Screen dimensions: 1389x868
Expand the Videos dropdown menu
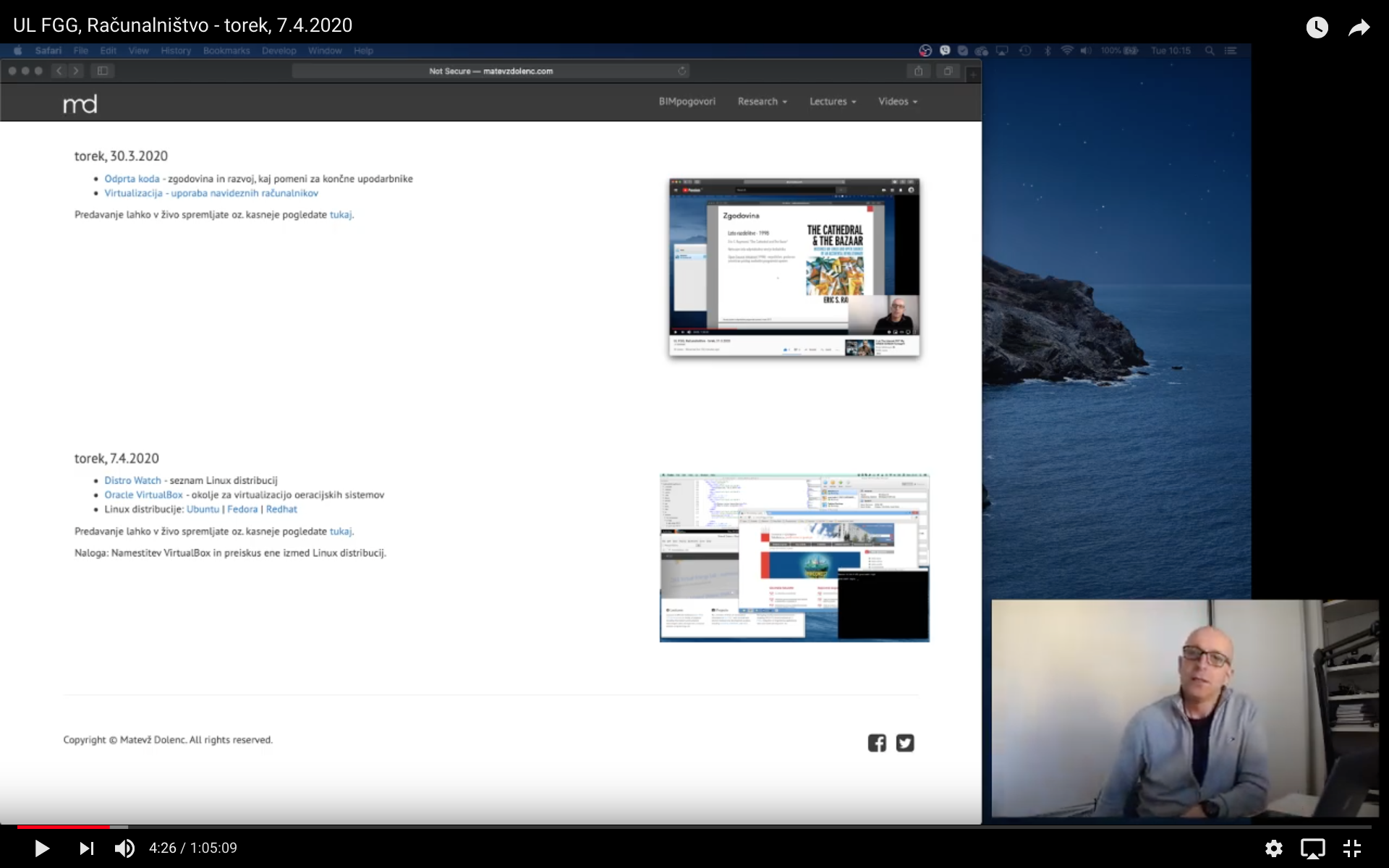[x=898, y=101]
